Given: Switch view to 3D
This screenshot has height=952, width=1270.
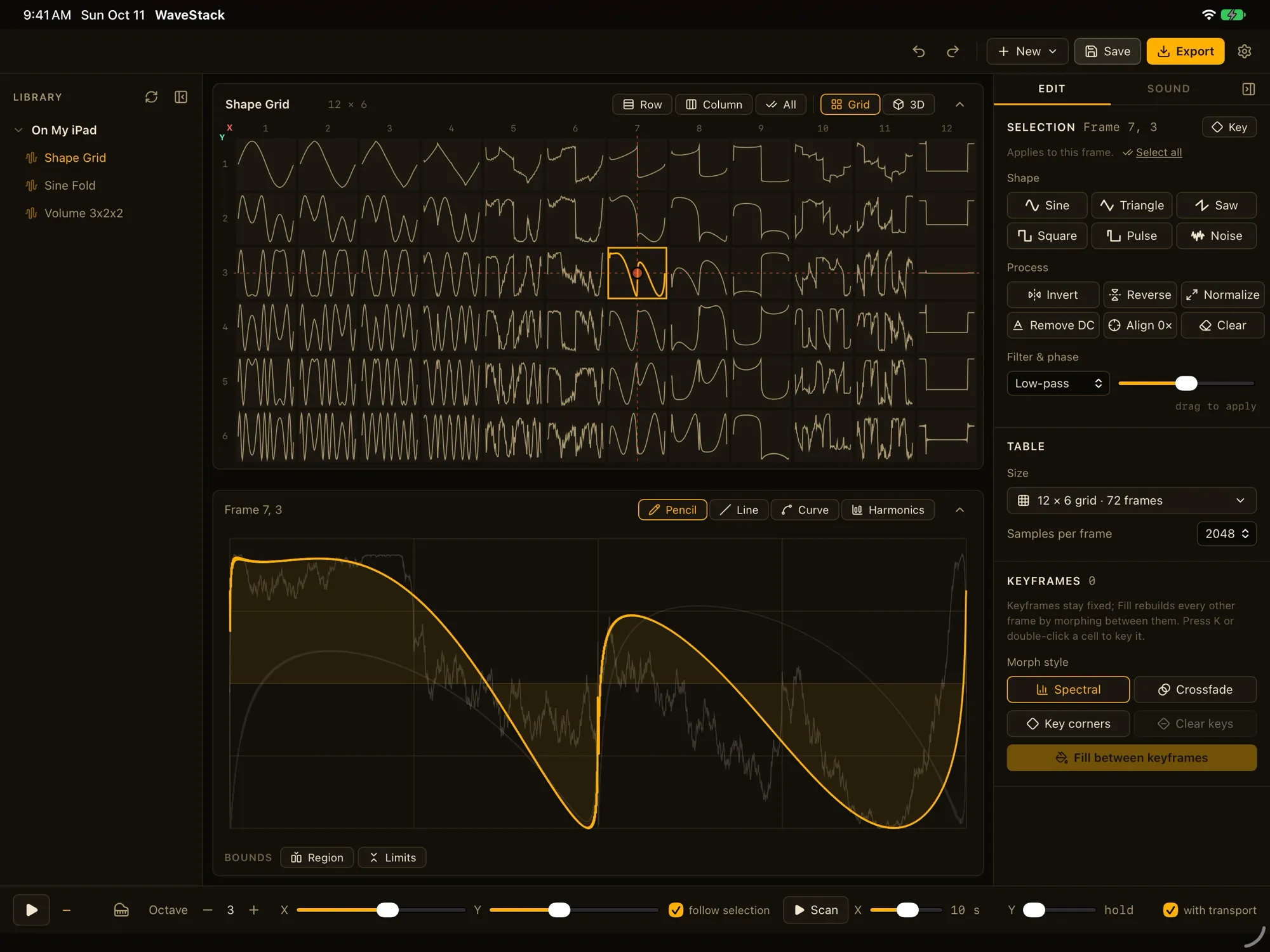Looking at the screenshot, I should pos(908,104).
